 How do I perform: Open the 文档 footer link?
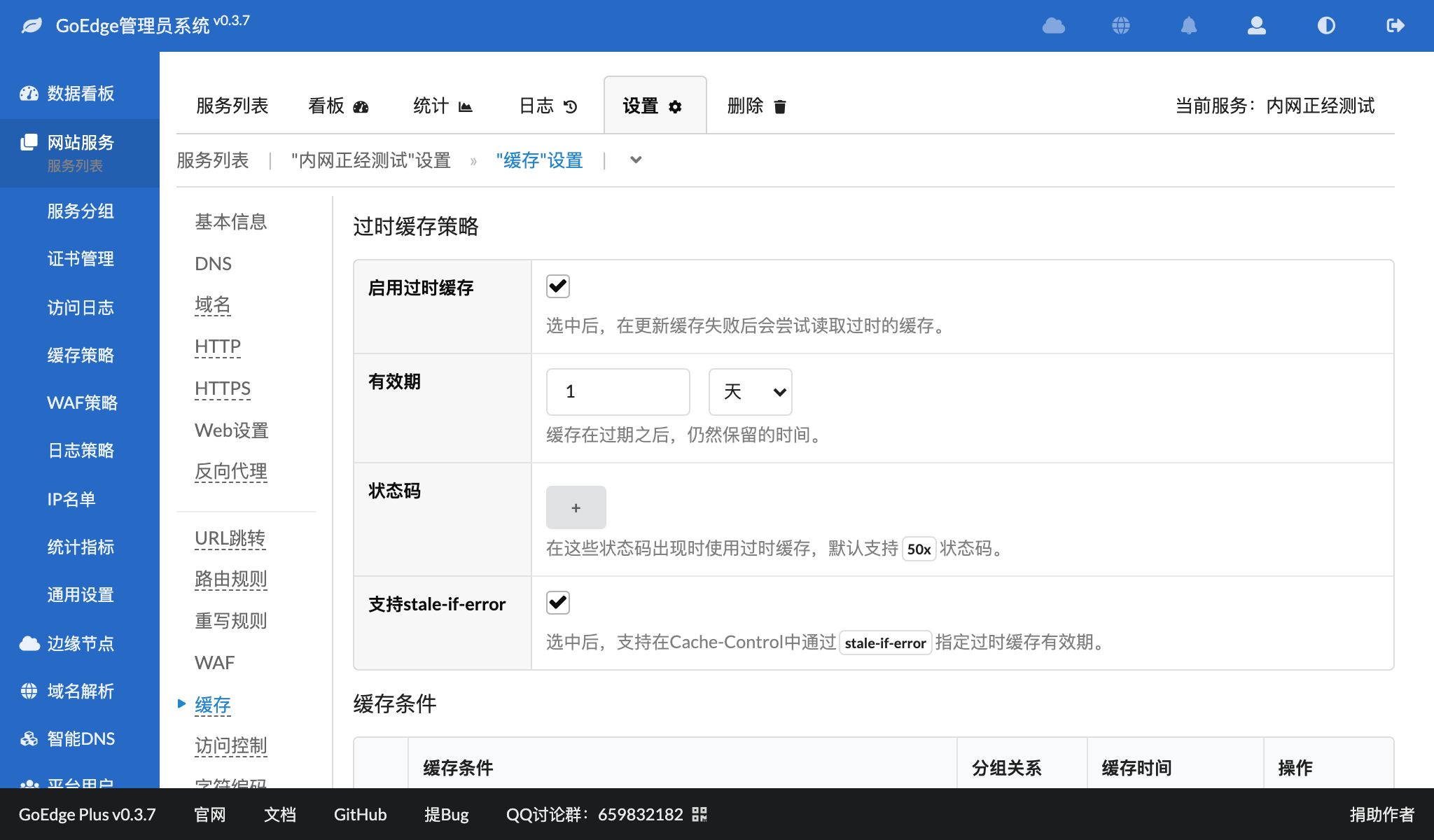tap(280, 814)
